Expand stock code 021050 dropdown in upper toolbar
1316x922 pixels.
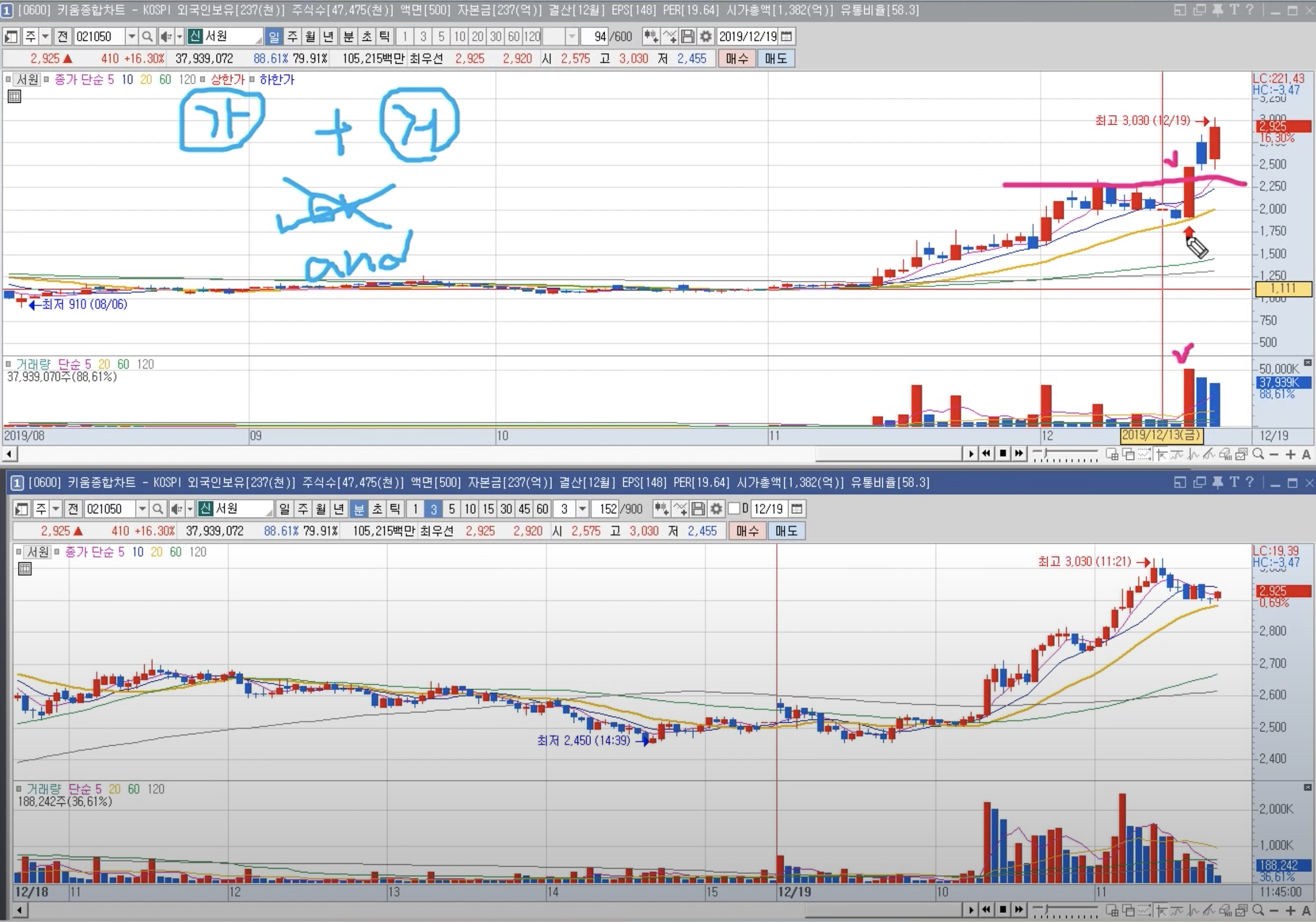coord(132,36)
